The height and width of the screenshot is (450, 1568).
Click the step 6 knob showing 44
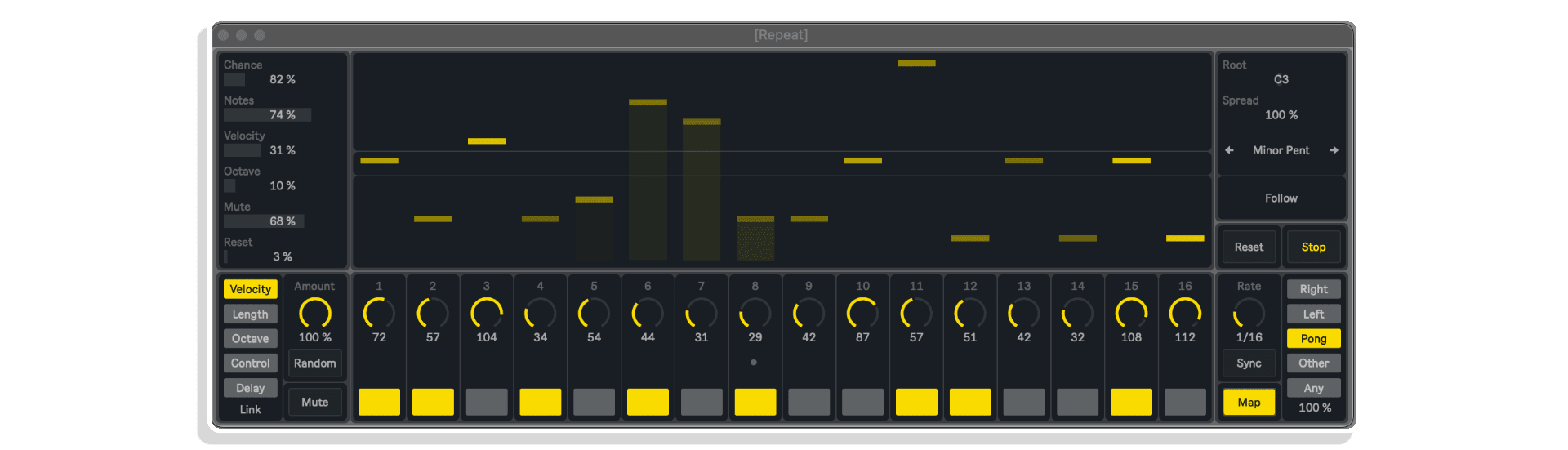pyautogui.click(x=648, y=313)
